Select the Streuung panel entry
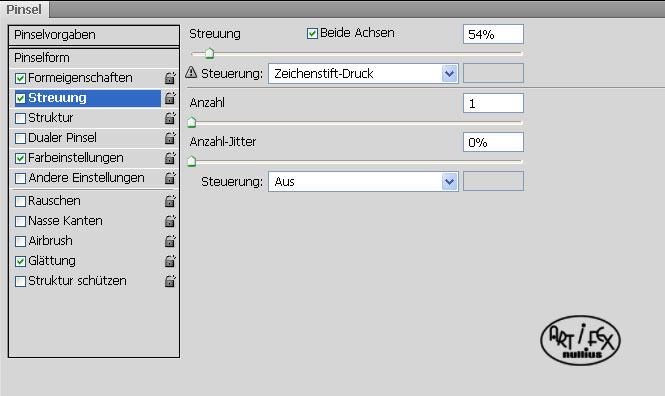665x396 pixels. click(x=88, y=98)
